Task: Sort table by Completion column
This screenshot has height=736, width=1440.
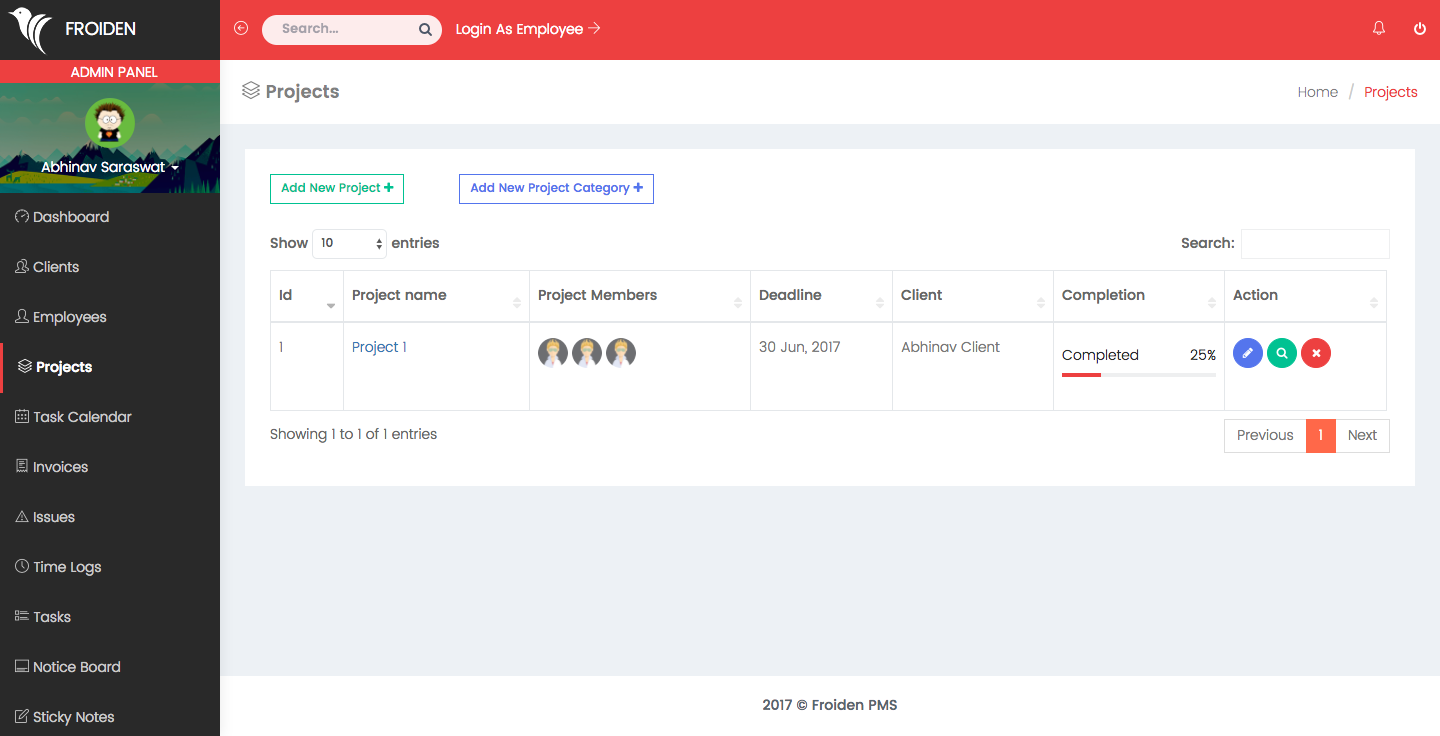Action: pos(1138,296)
